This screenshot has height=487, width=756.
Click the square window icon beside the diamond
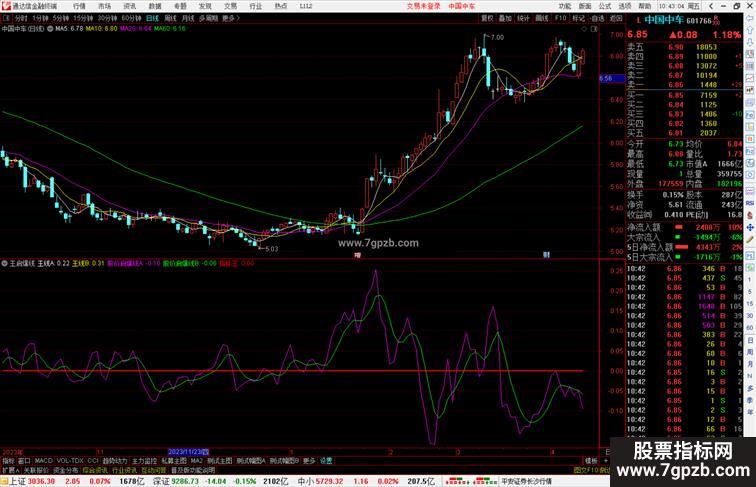(594, 29)
